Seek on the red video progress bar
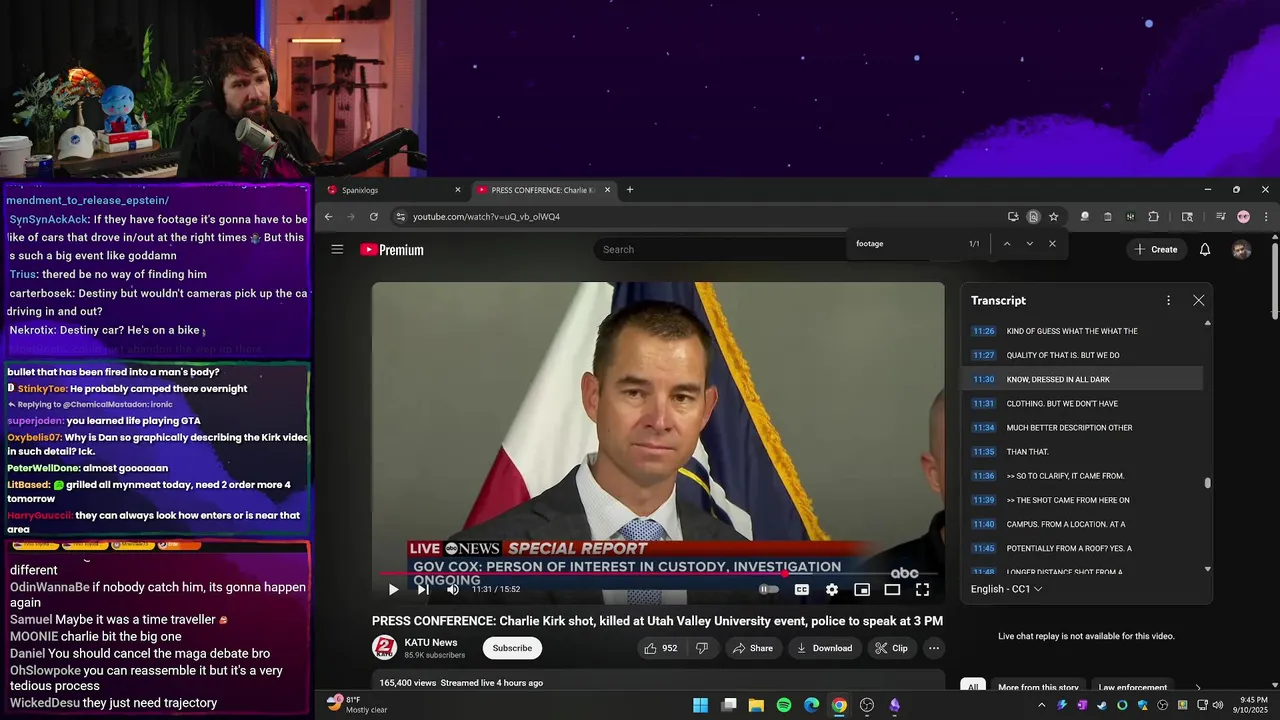The height and width of the screenshot is (720, 1280). (x=658, y=574)
